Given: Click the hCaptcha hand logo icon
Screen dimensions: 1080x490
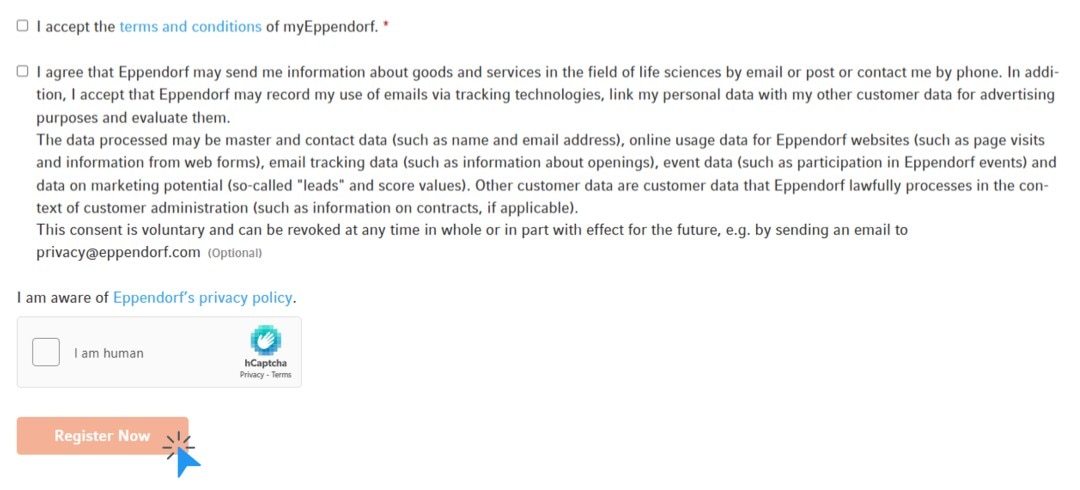Looking at the screenshot, I should (265, 340).
